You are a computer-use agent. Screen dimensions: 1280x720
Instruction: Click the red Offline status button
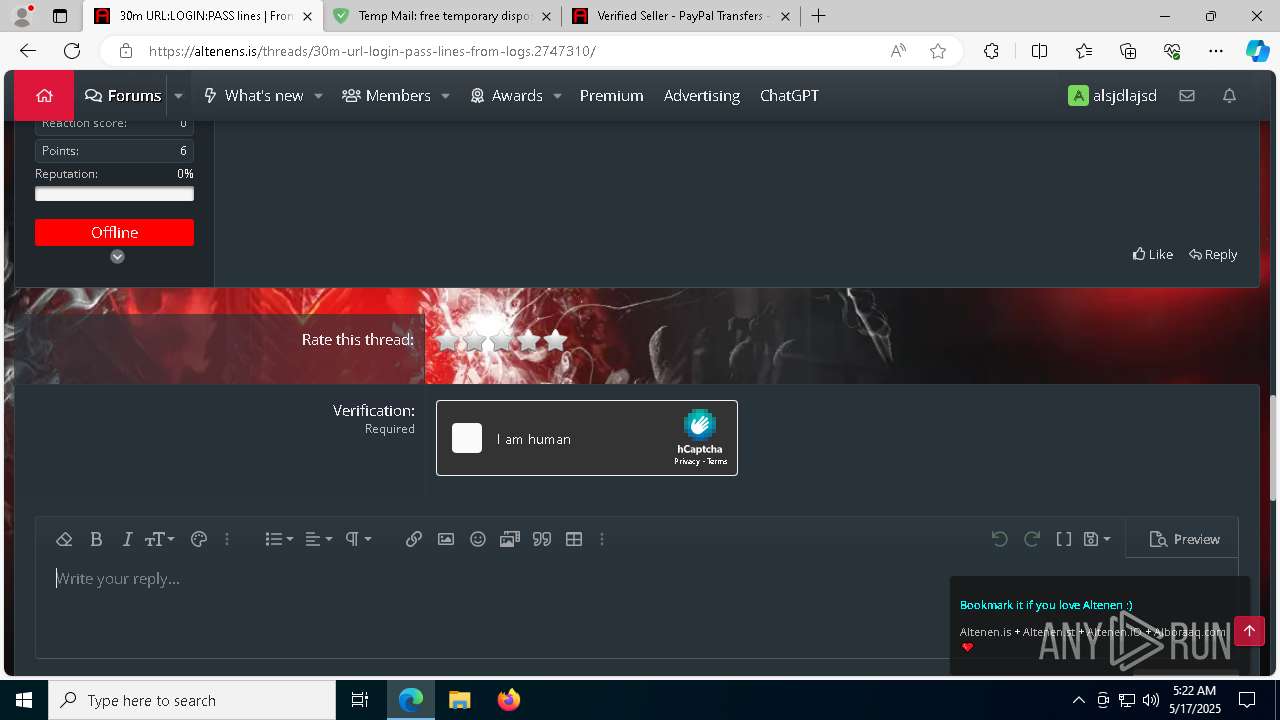tap(114, 232)
